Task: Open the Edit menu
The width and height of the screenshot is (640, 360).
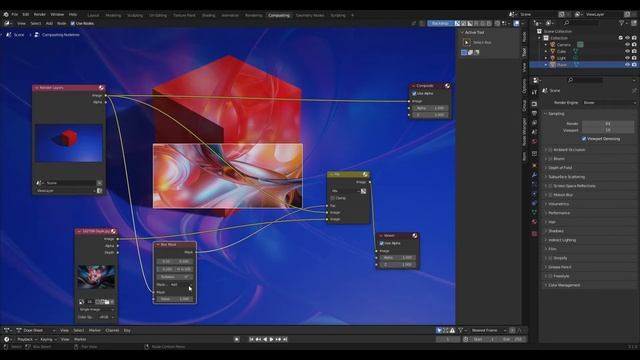Action: tap(26, 14)
